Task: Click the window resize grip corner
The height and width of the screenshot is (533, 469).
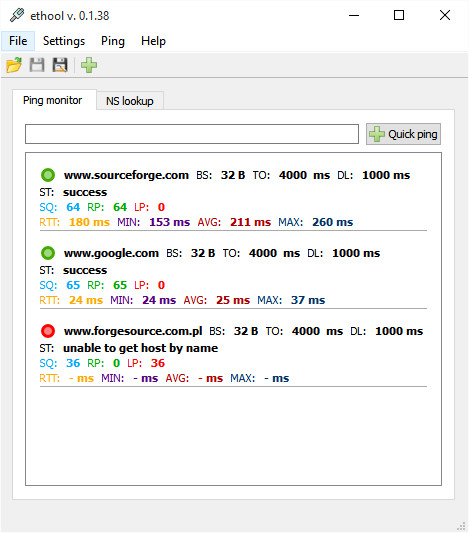Action: (x=461, y=526)
